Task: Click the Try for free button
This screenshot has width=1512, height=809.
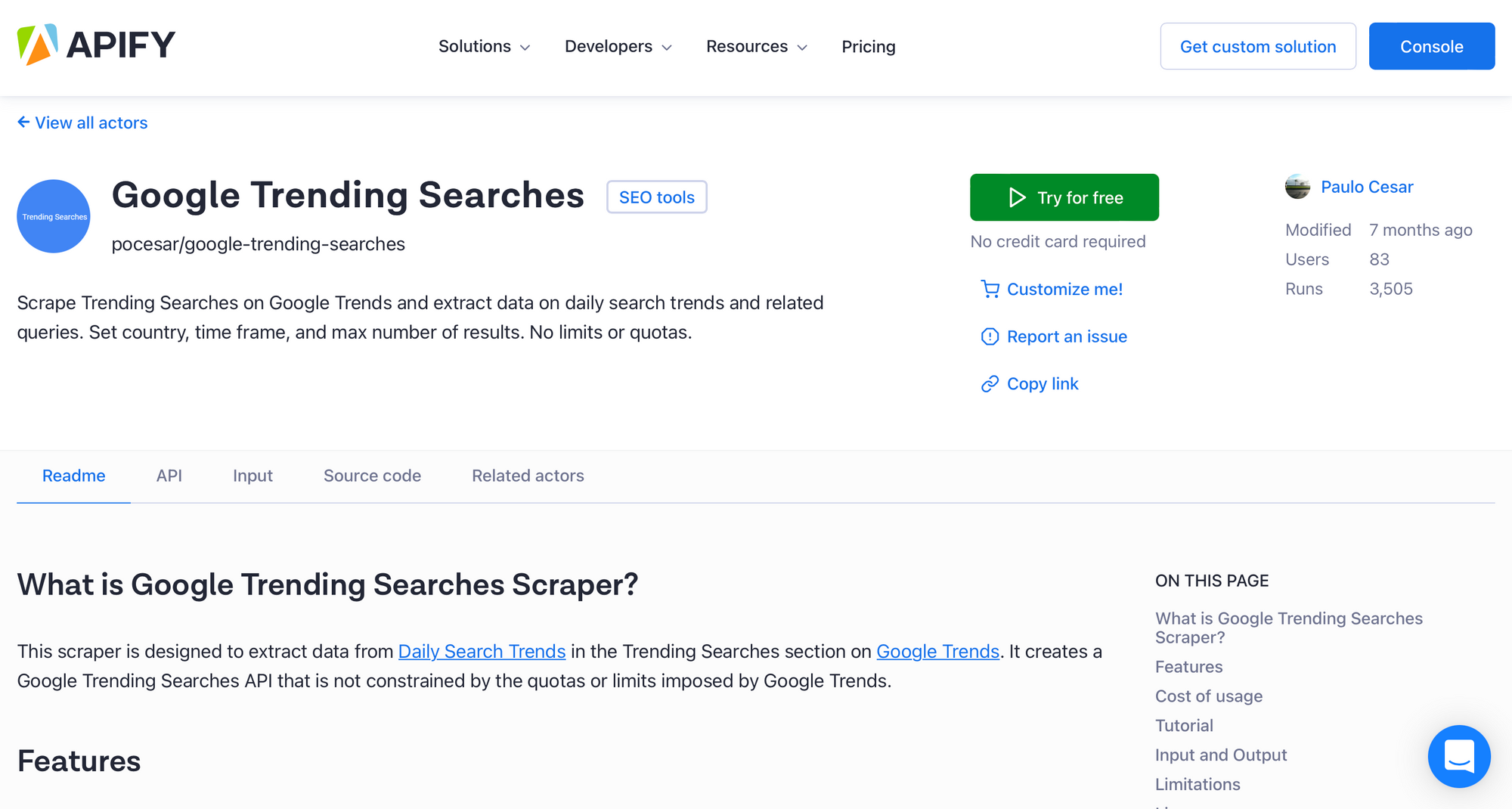Action: coord(1064,197)
